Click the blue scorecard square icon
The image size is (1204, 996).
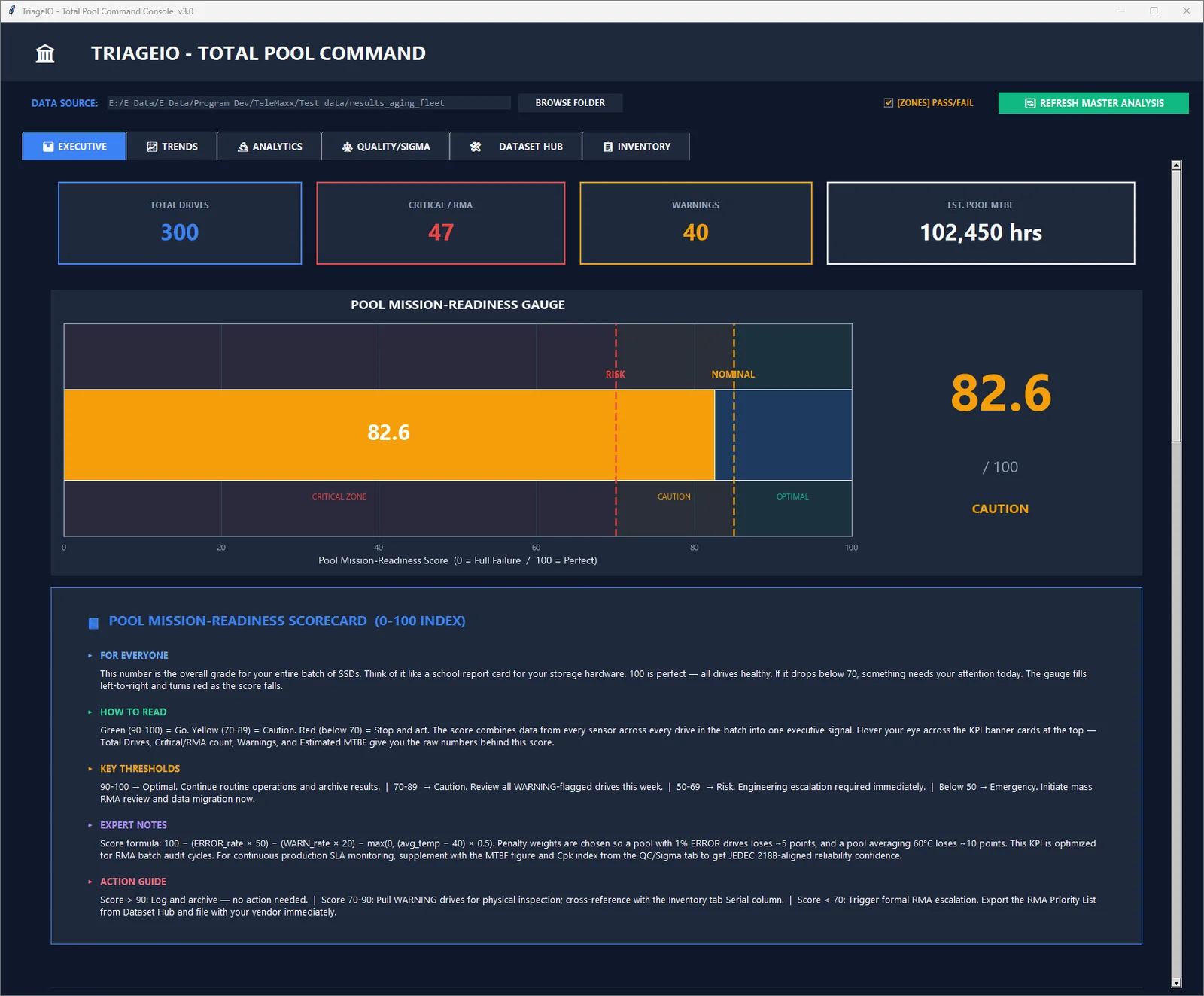pyautogui.click(x=93, y=623)
